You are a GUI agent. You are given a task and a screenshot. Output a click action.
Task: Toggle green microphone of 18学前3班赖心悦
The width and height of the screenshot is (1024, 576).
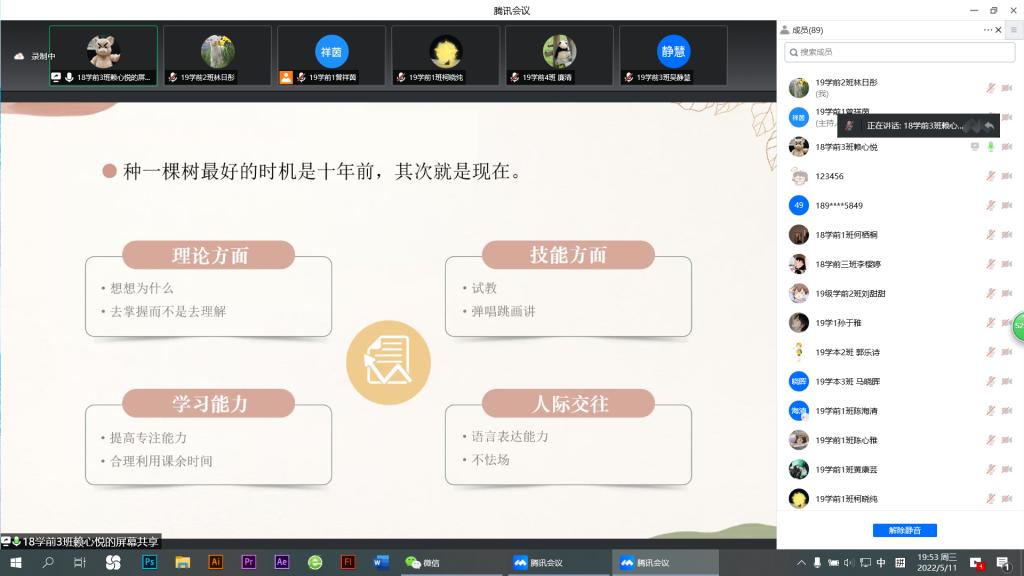[991, 147]
